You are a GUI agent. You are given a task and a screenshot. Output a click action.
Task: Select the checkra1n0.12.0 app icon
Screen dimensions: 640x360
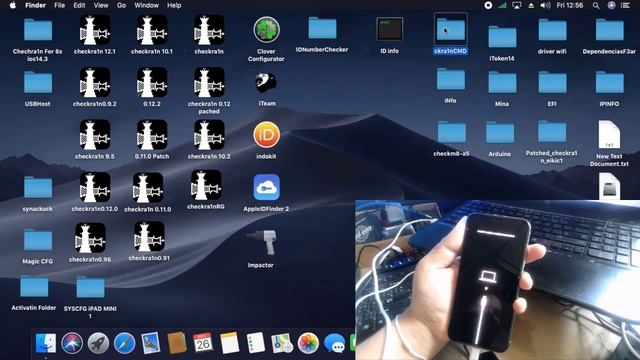coord(95,187)
